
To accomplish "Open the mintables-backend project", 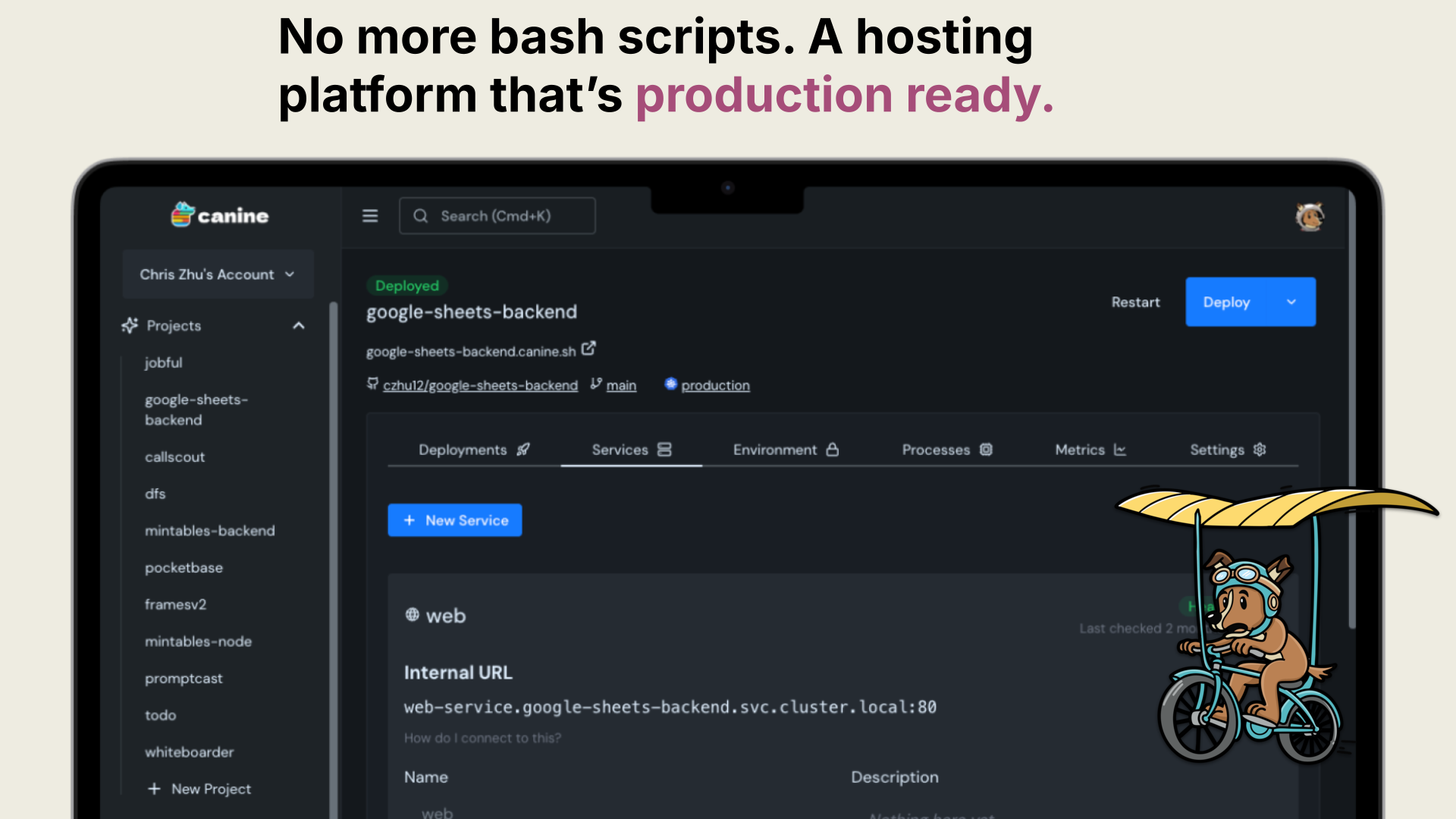I will coord(210,531).
